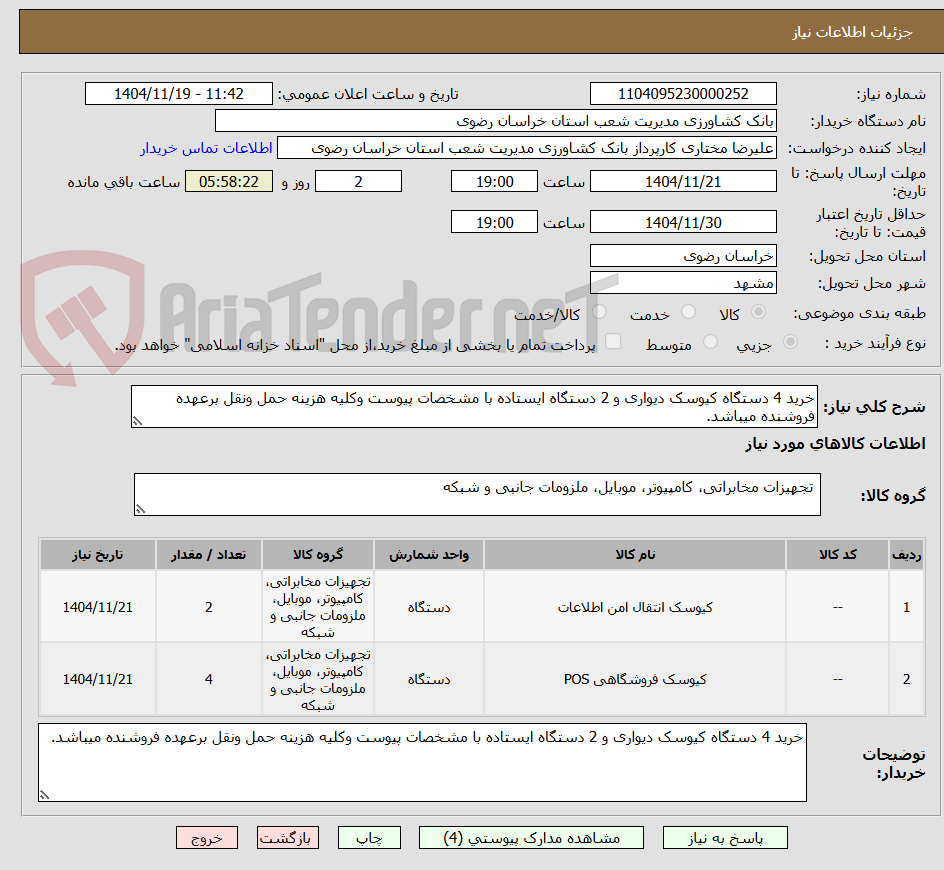944x870 pixels.
Task: Click the کیوسک فروشگاهی POS cell
Action: tap(635, 679)
